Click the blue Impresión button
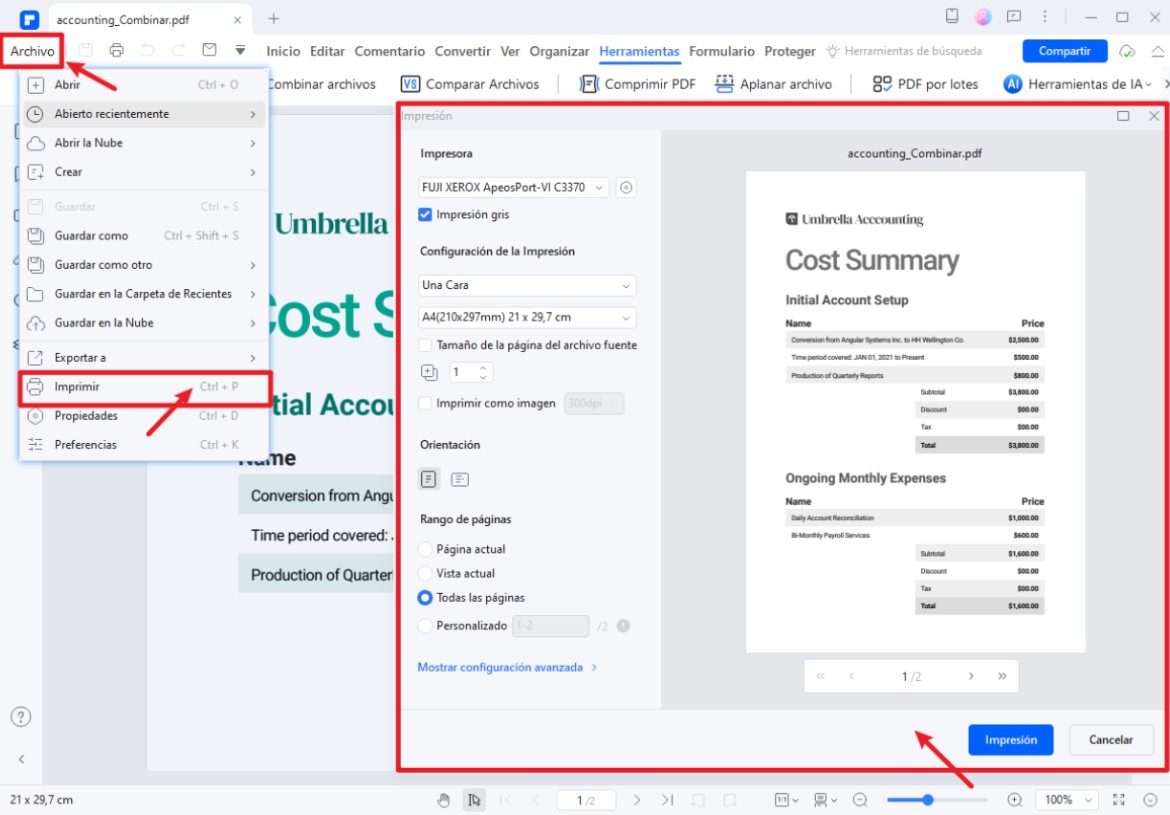Viewport: 1170px width, 815px height. (x=1011, y=740)
